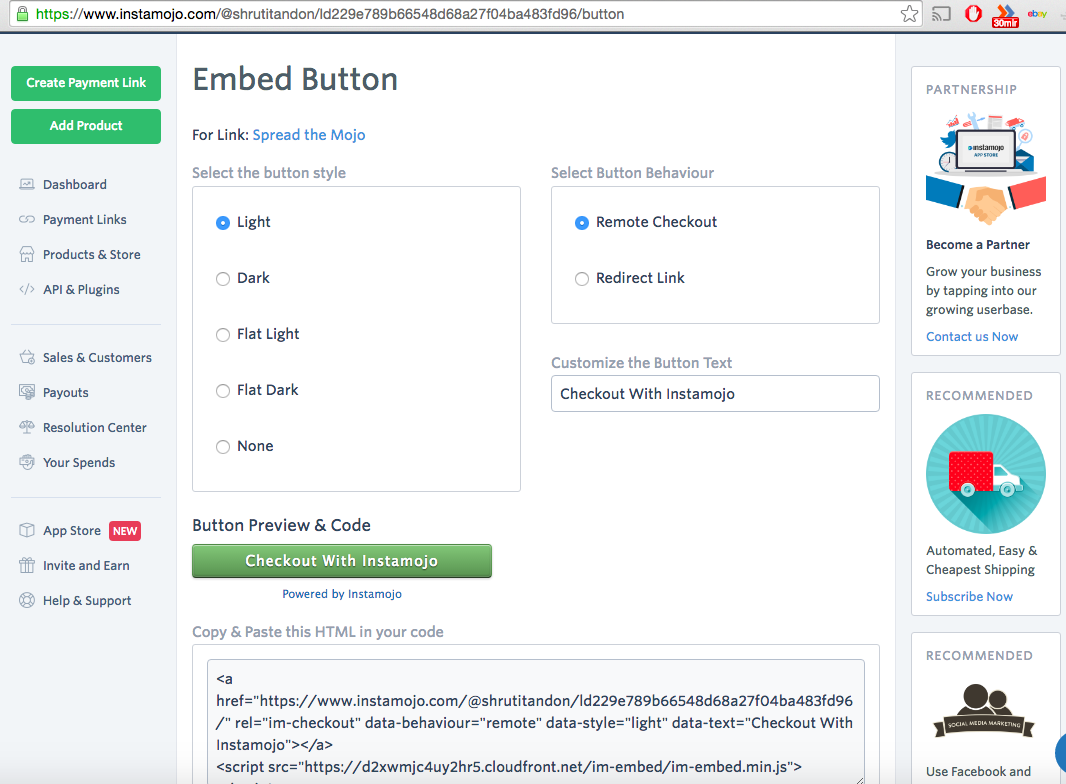Click the Payment Links chain icon
This screenshot has width=1066, height=784.
(x=27, y=219)
